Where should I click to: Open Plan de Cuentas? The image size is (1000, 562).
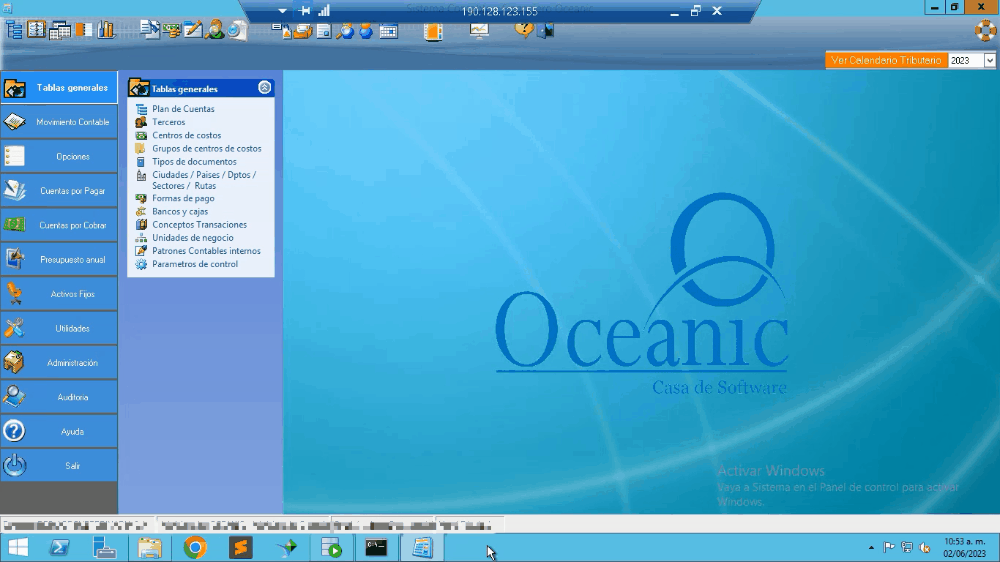[x=183, y=109]
